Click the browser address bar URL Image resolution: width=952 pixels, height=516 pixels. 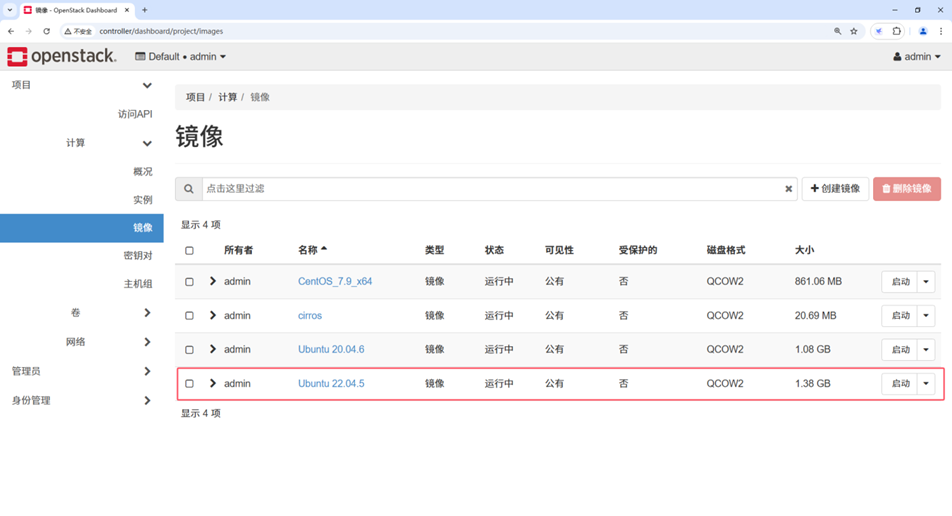pos(161,31)
